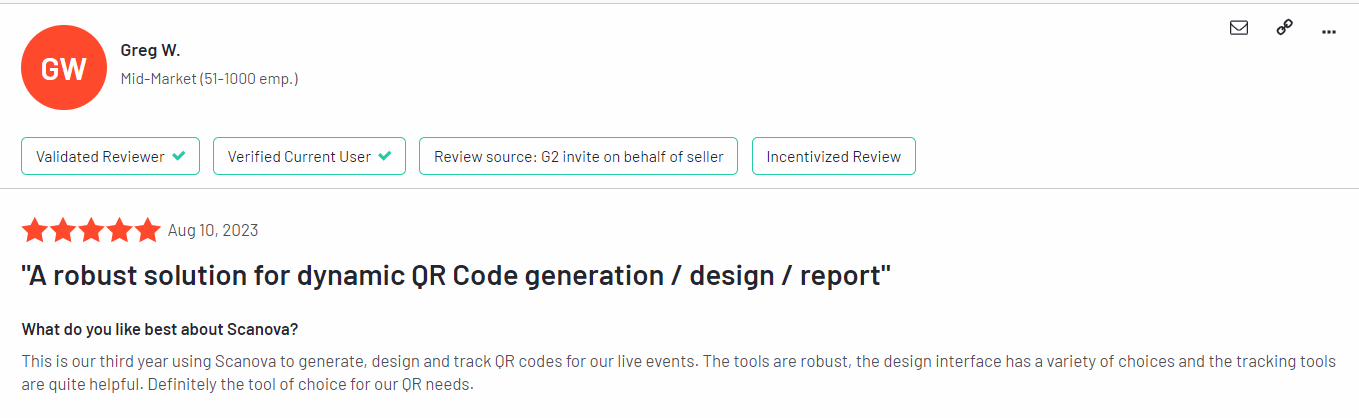
Task: Click the Review source G2 invite badge
Action: (x=578, y=156)
